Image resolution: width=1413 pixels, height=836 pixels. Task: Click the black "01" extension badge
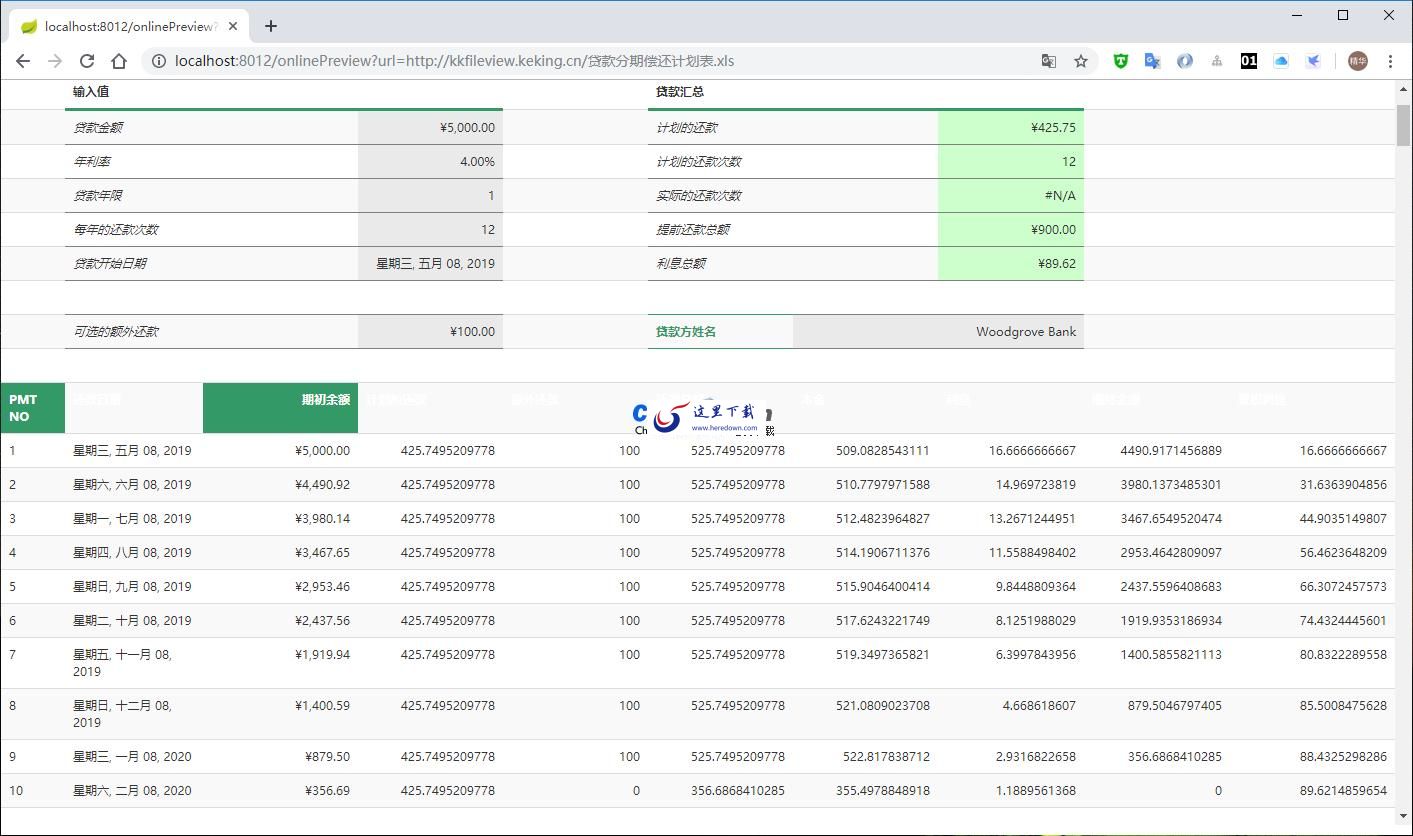pyautogui.click(x=1249, y=61)
